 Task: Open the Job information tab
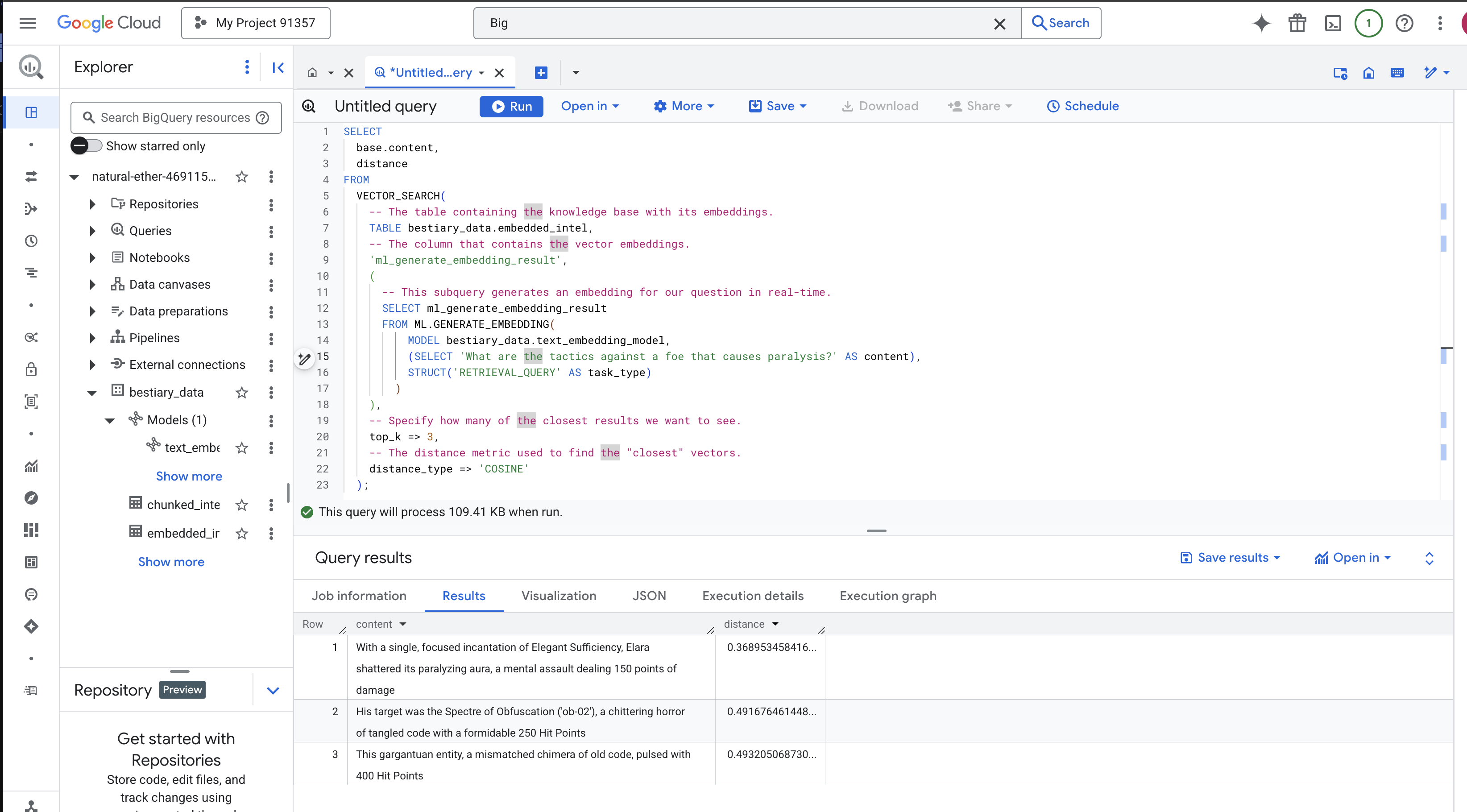point(359,596)
